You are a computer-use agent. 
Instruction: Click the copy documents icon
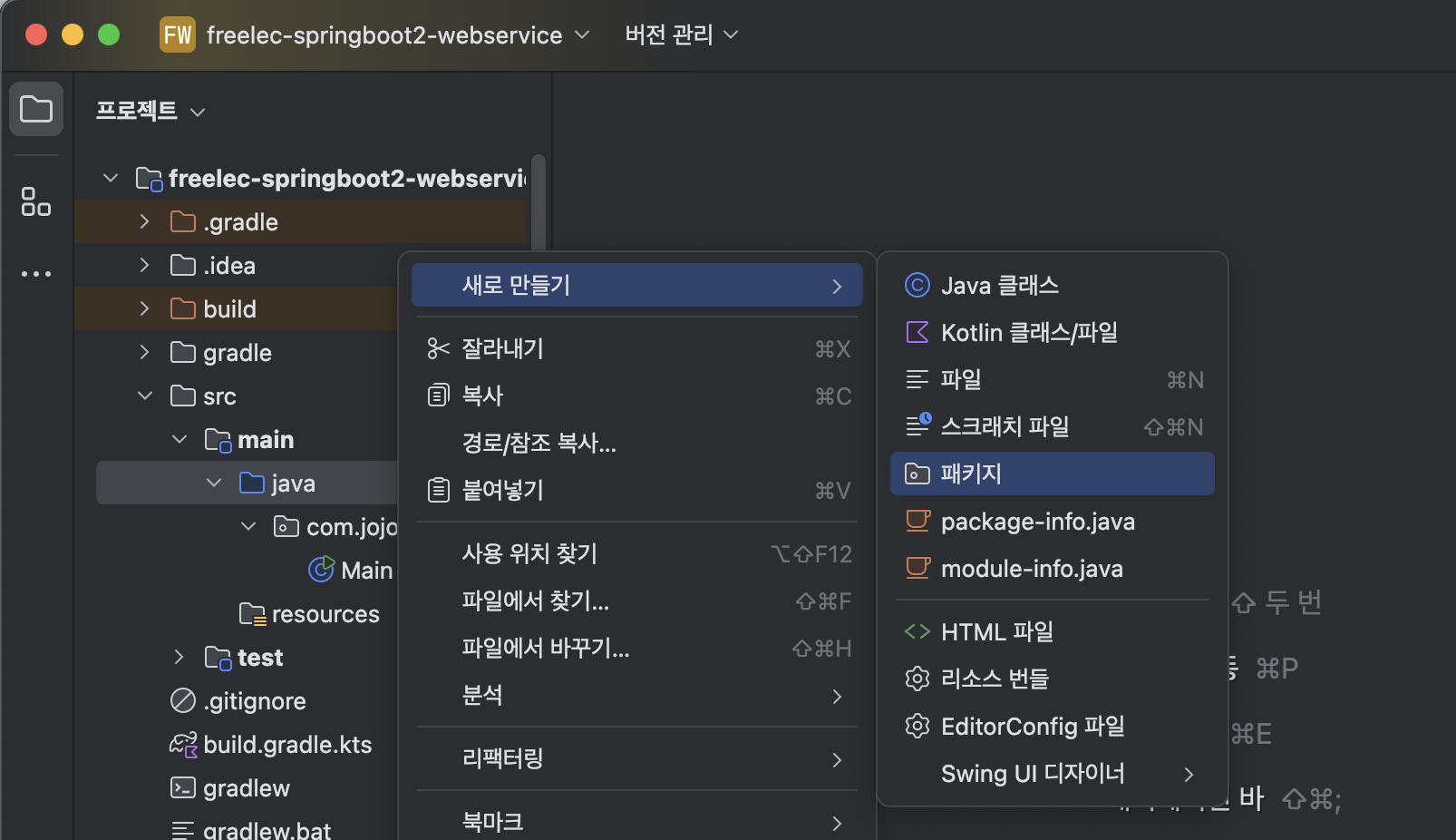click(439, 396)
